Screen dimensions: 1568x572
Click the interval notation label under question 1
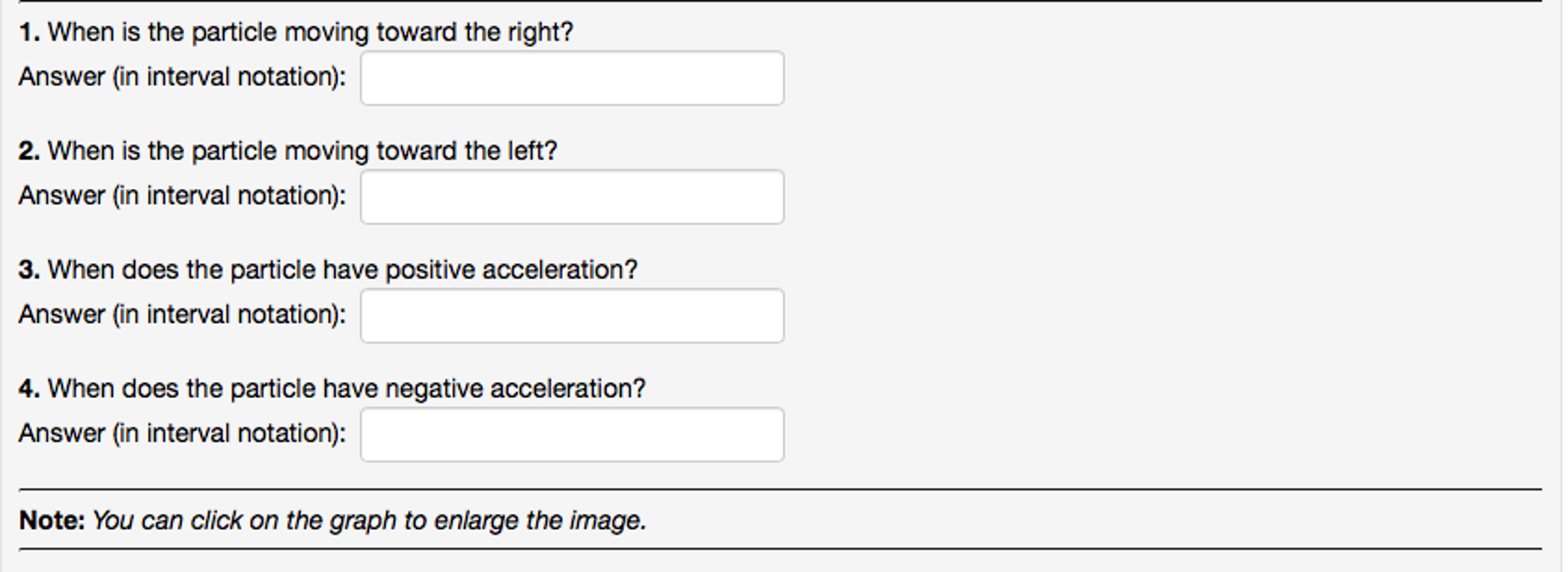point(182,77)
